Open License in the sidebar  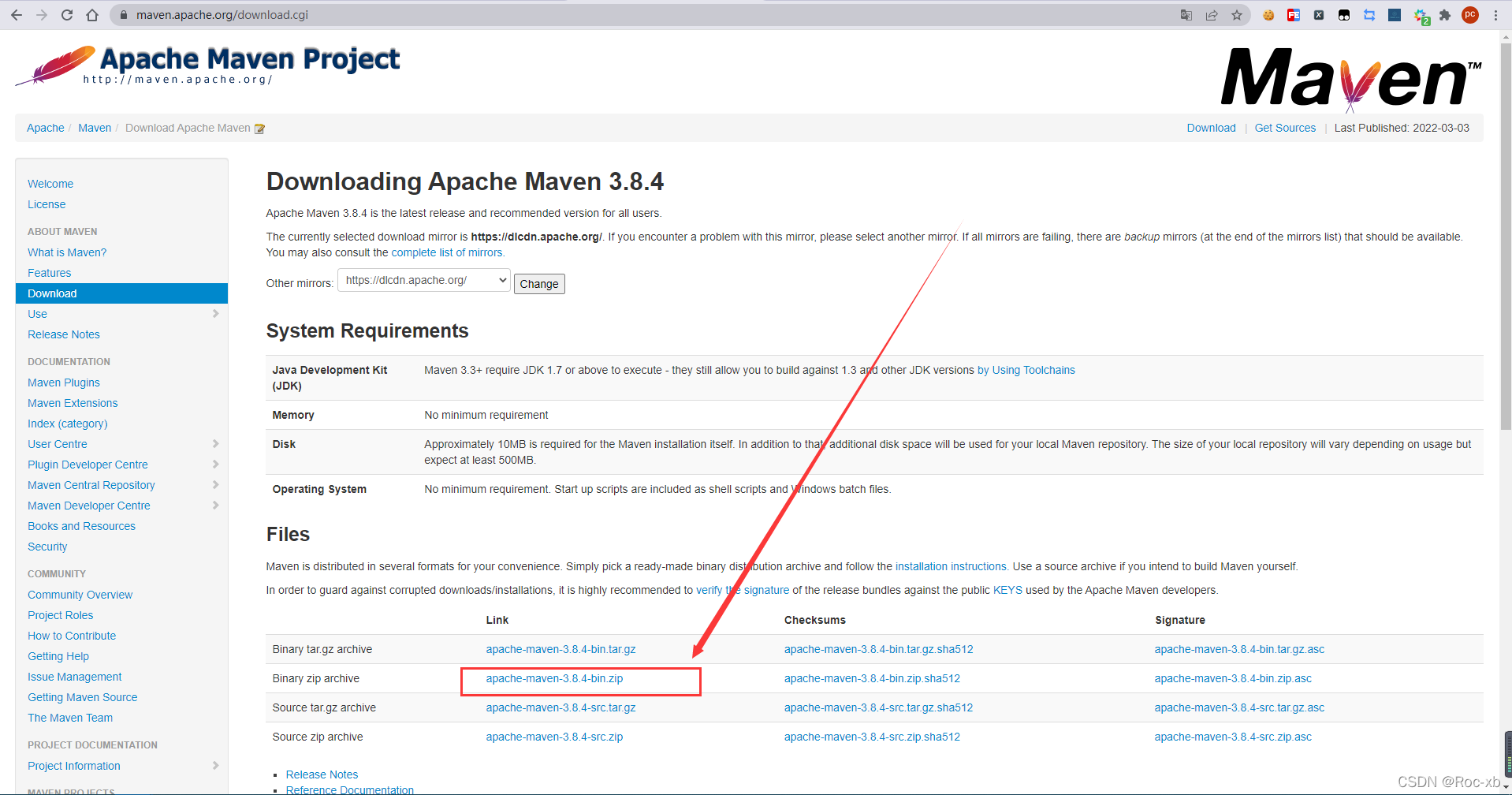point(47,204)
